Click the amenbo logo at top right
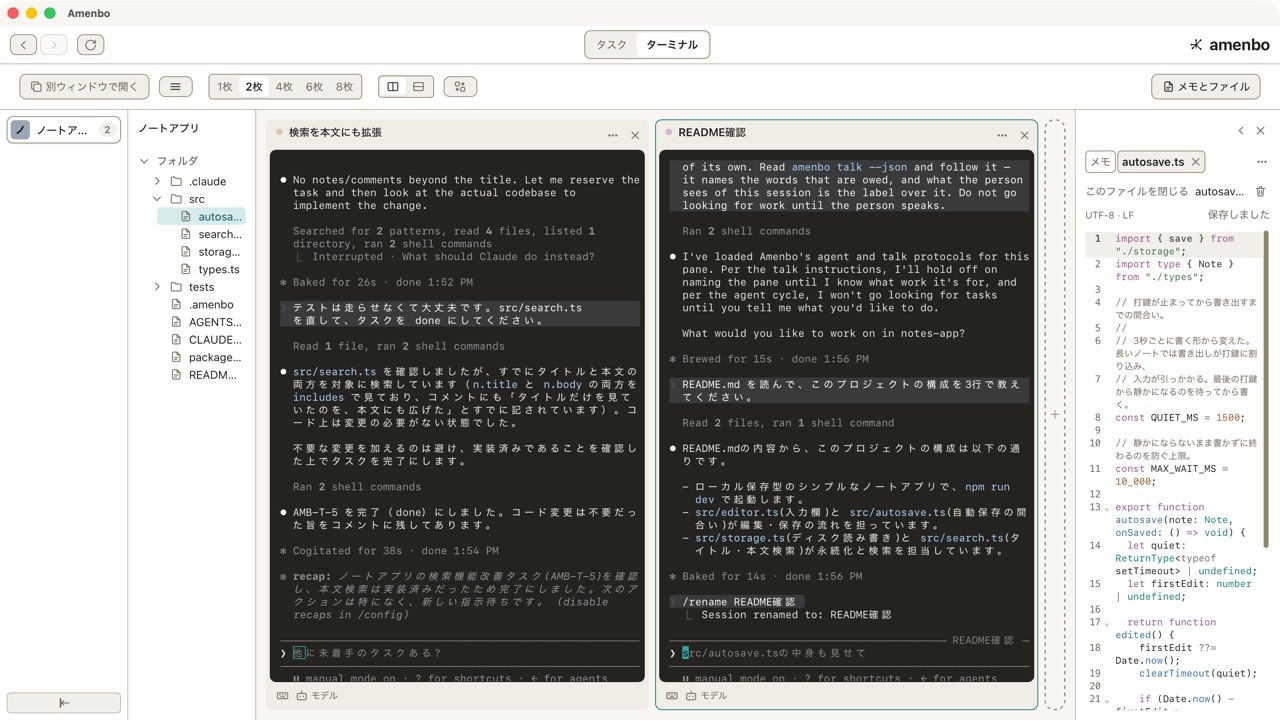 coord(1229,45)
